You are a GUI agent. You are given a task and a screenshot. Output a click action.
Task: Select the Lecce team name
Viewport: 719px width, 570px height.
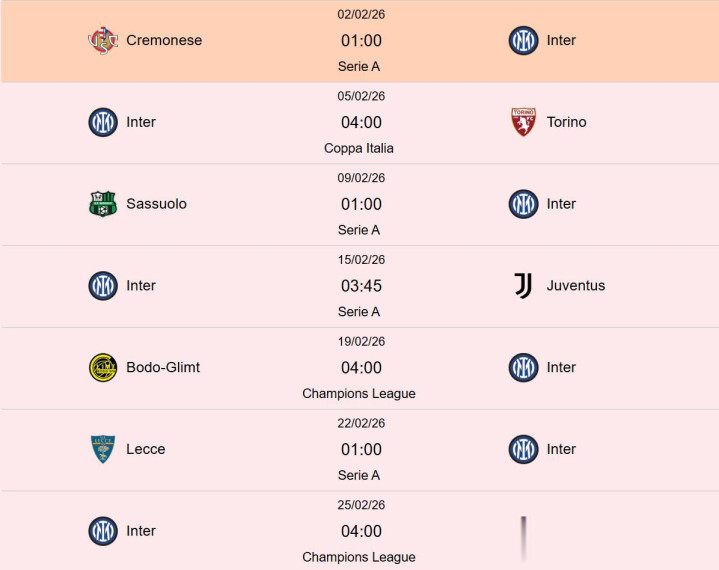pos(146,450)
